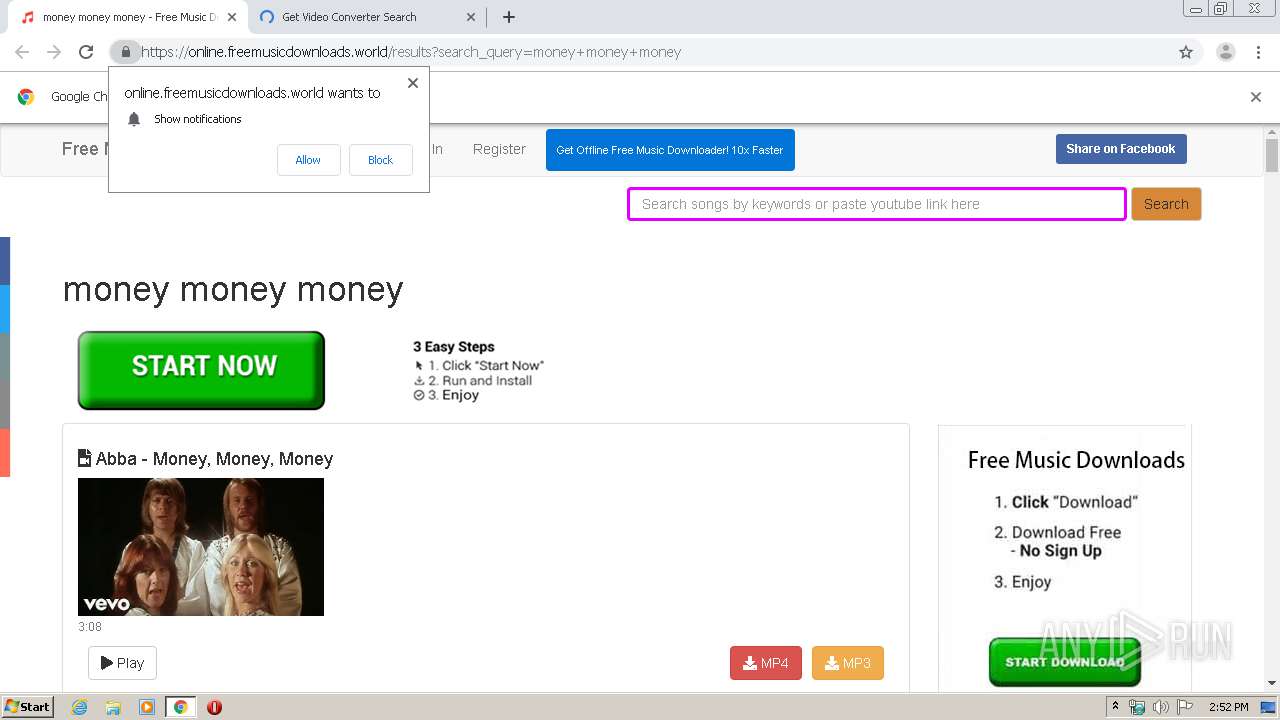Open Internet Explorer from the taskbar

click(x=79, y=707)
